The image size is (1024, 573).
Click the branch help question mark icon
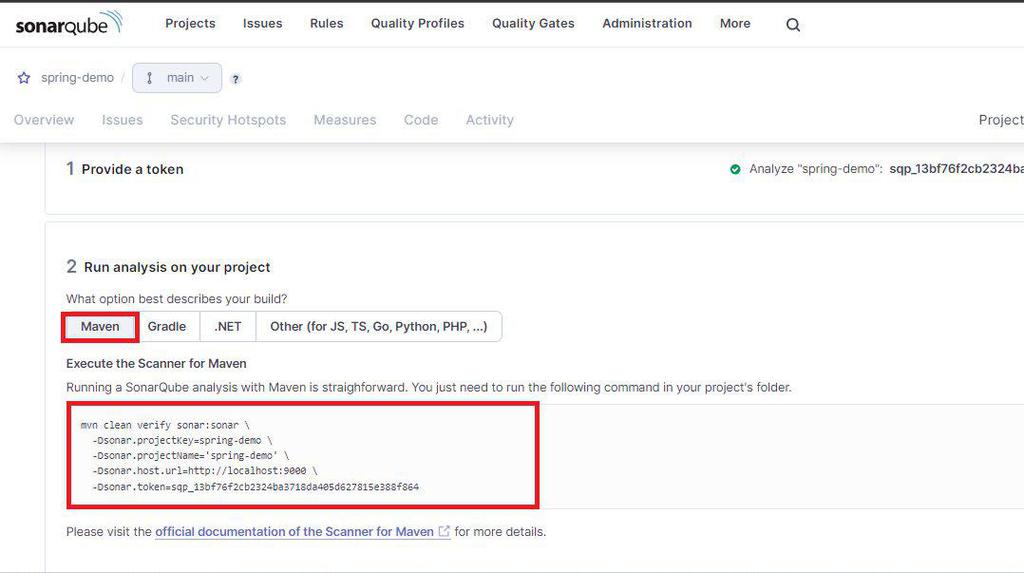coord(236,79)
